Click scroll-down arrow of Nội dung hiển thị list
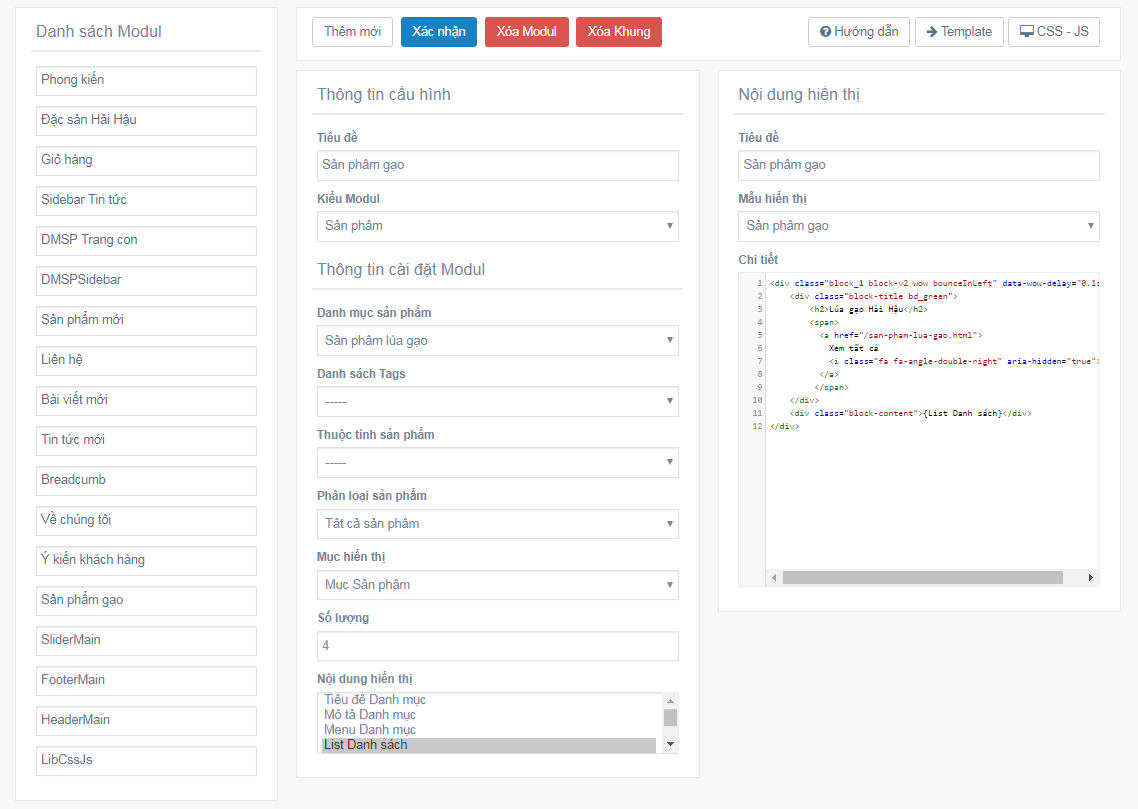Image resolution: width=1138 pixels, height=809 pixels. [670, 745]
